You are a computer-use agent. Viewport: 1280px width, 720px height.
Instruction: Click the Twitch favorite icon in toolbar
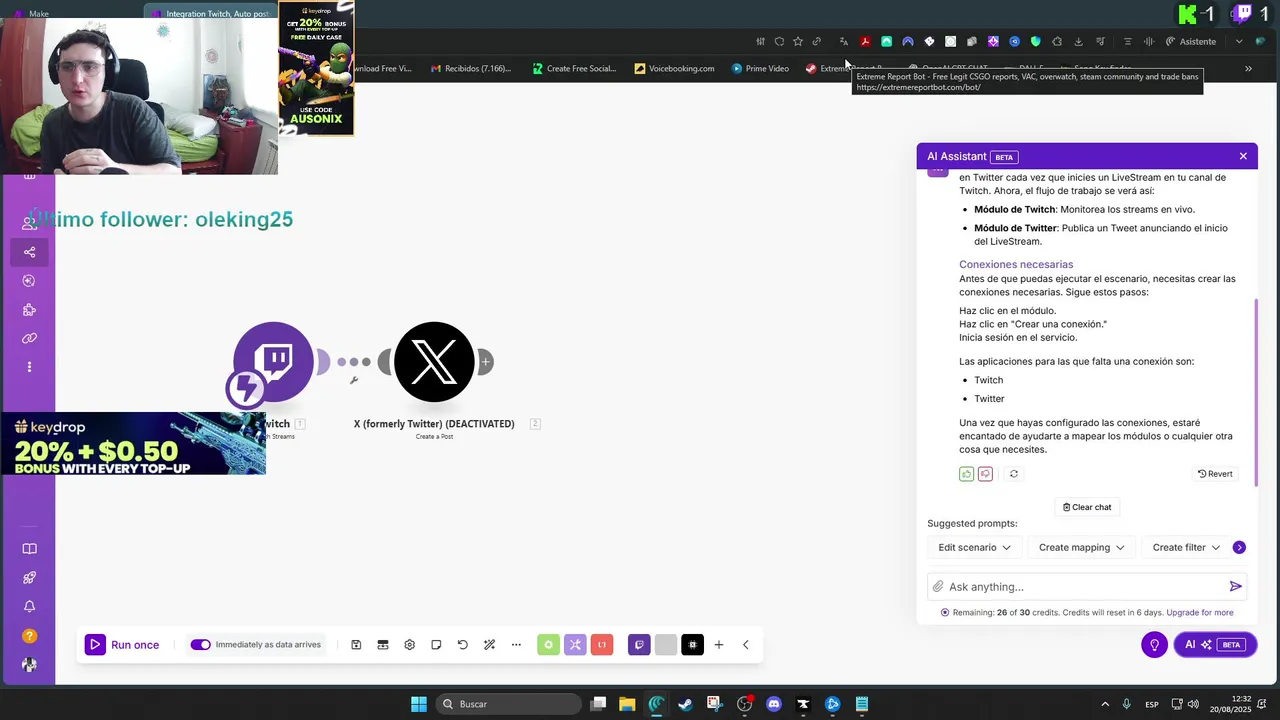click(x=639, y=645)
